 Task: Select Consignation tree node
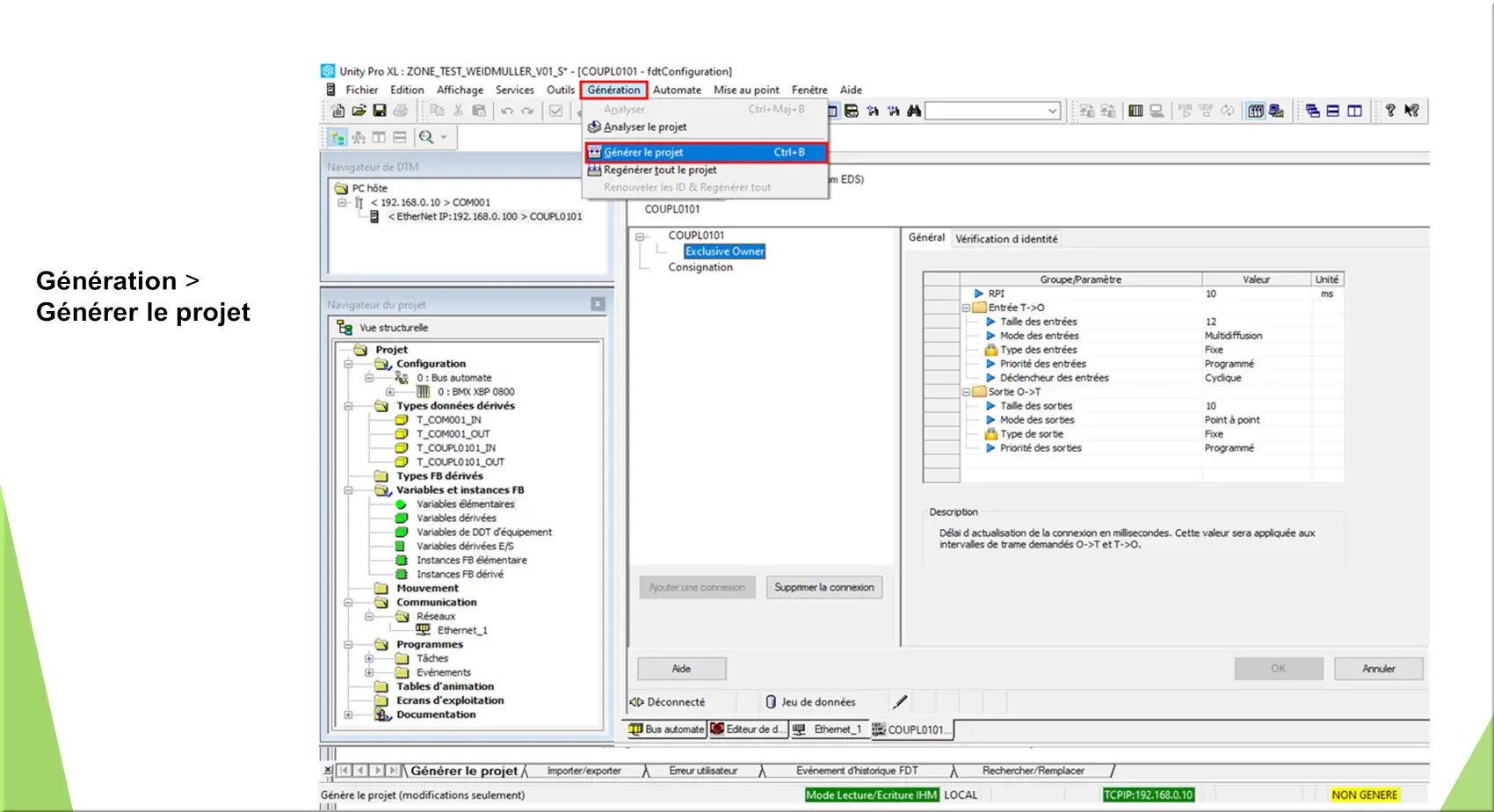pyautogui.click(x=700, y=267)
